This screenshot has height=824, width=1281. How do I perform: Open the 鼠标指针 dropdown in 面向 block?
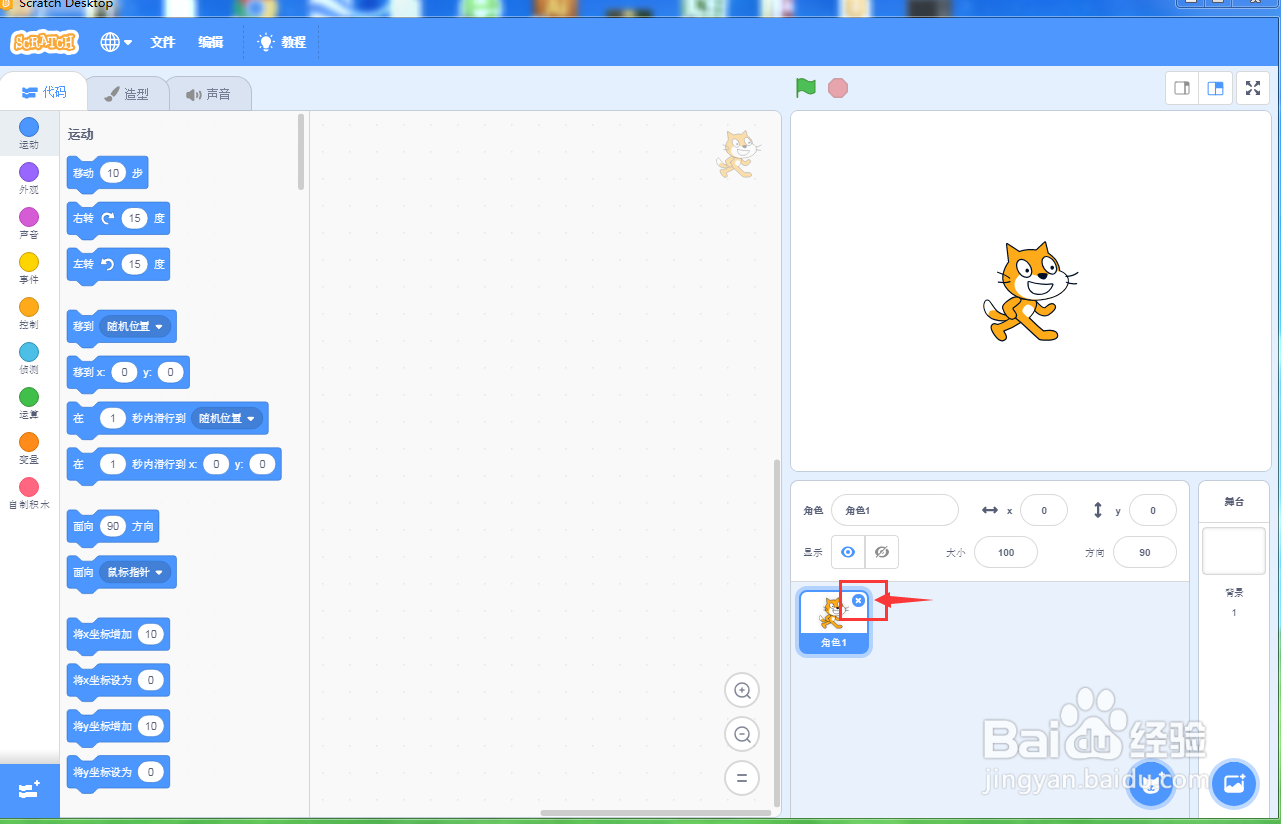(133, 572)
